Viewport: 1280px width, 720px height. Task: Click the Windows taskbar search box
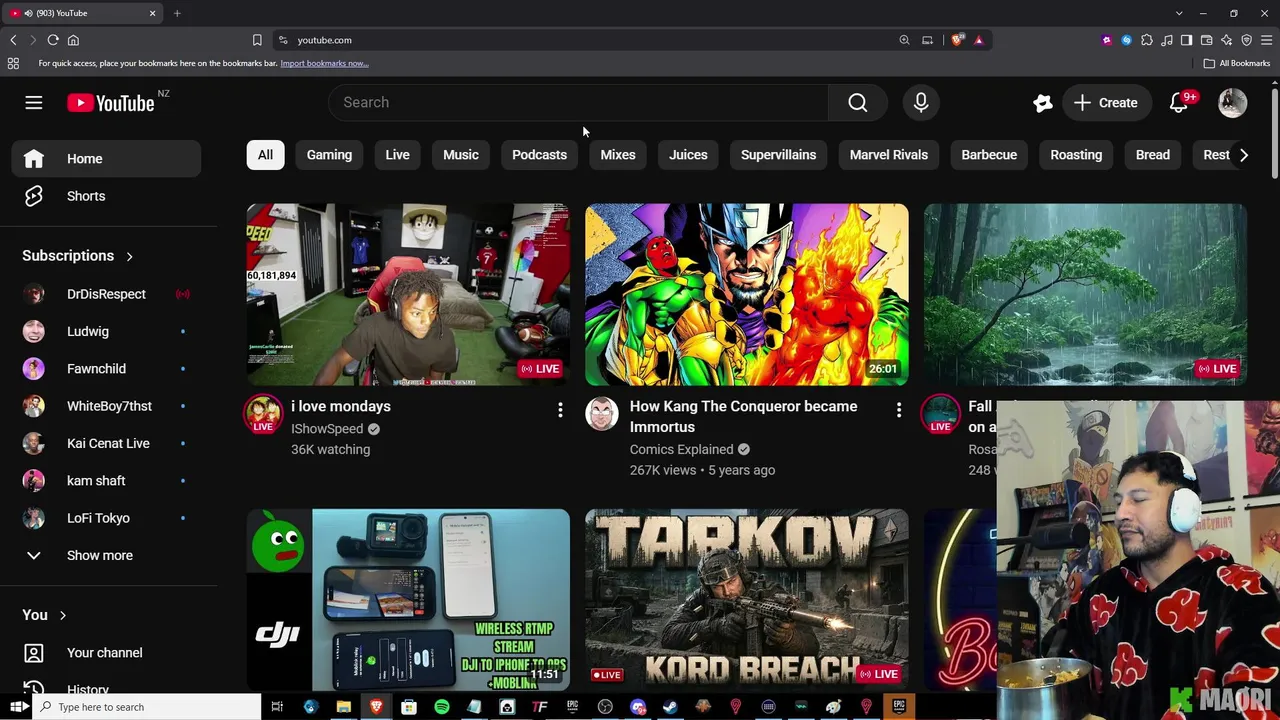[148, 707]
